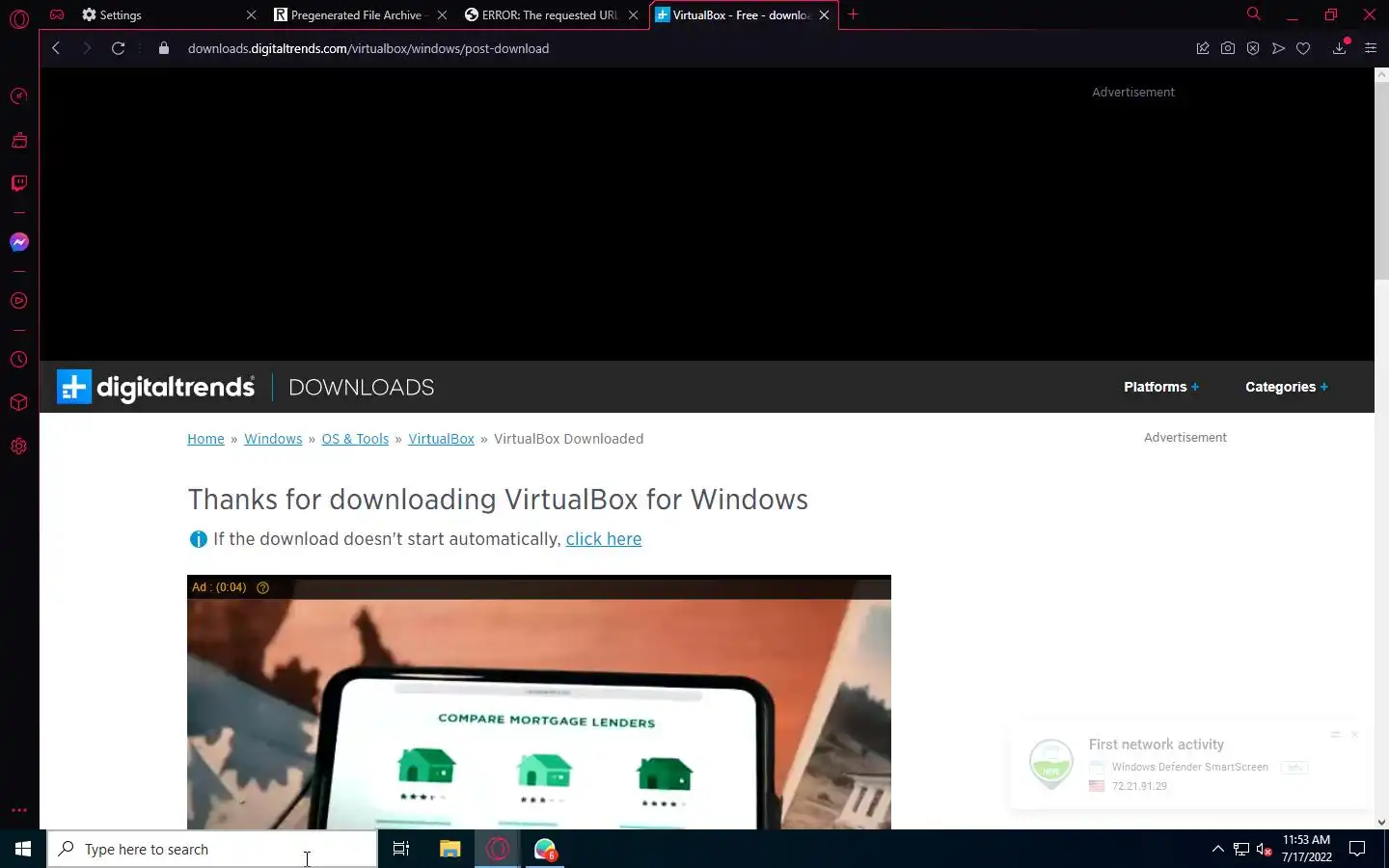The image size is (1389, 868).
Task: Open the ad blocker shield icon
Action: point(1253,48)
